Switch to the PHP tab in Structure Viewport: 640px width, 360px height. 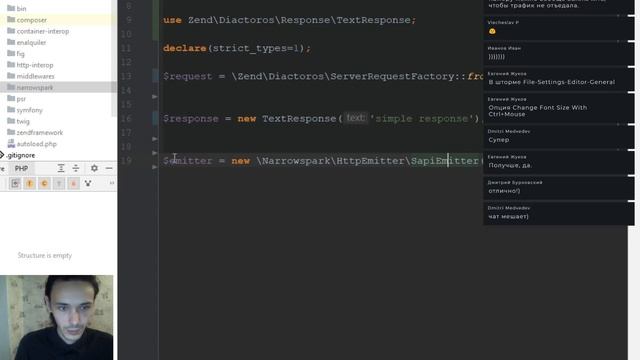pyautogui.click(x=21, y=168)
